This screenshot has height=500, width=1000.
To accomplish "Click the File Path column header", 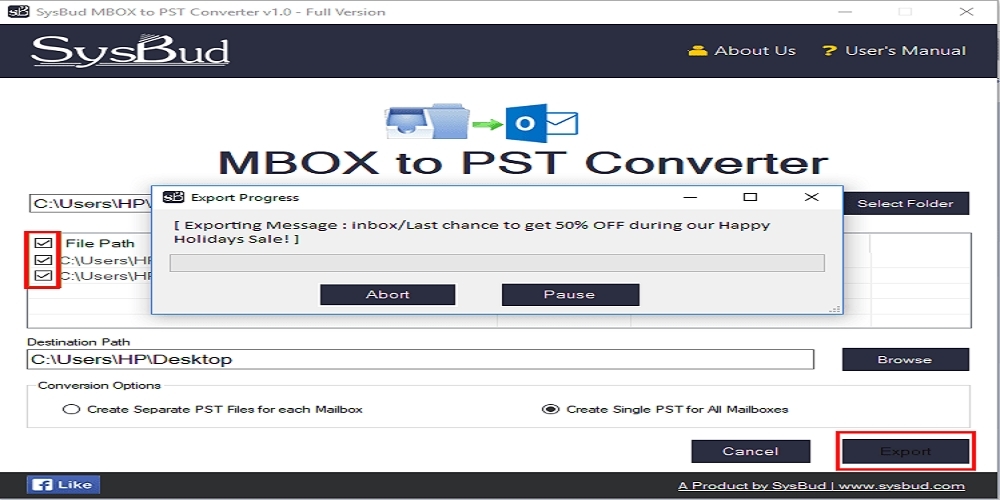I will tap(100, 243).
